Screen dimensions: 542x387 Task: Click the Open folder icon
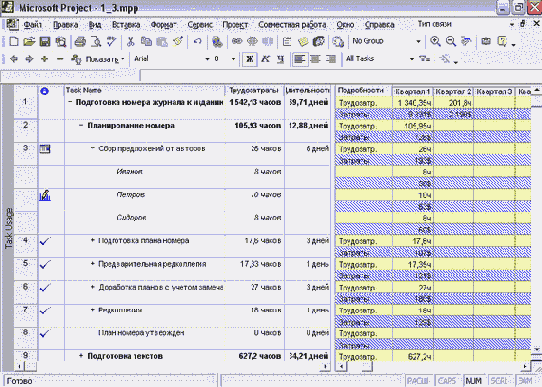[29, 42]
